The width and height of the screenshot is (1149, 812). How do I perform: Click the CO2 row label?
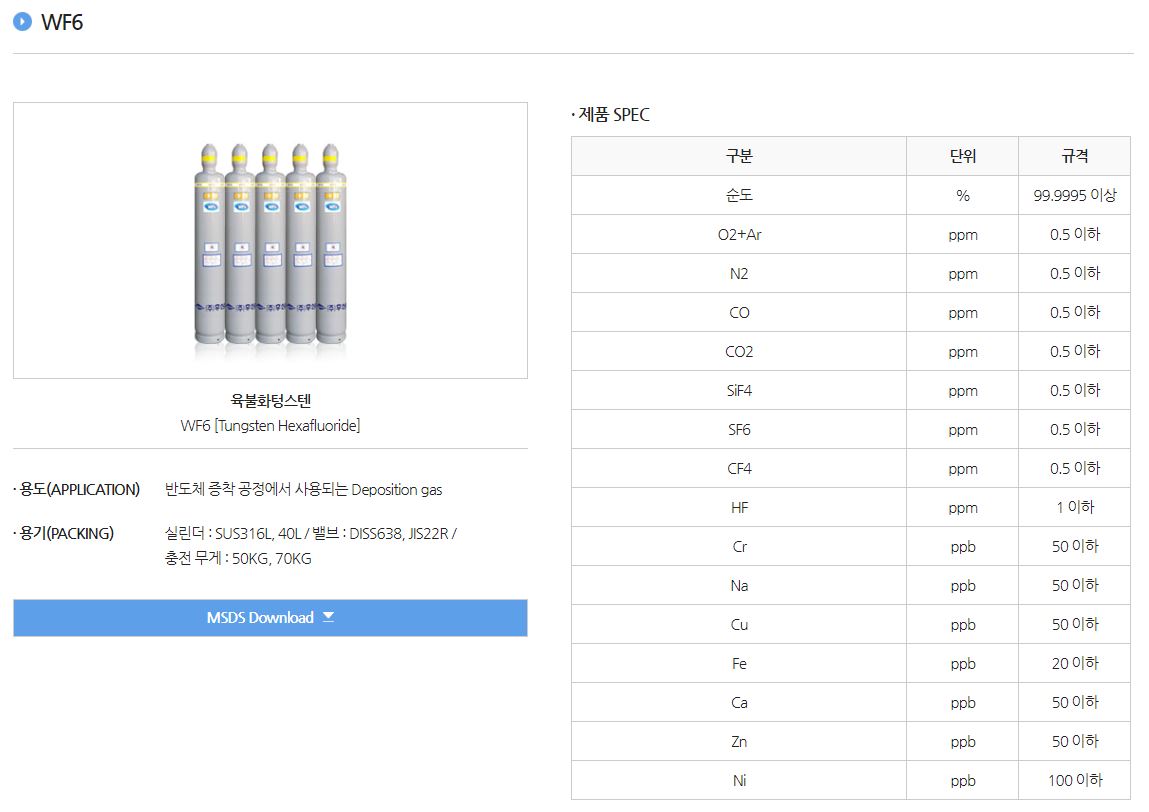739,352
